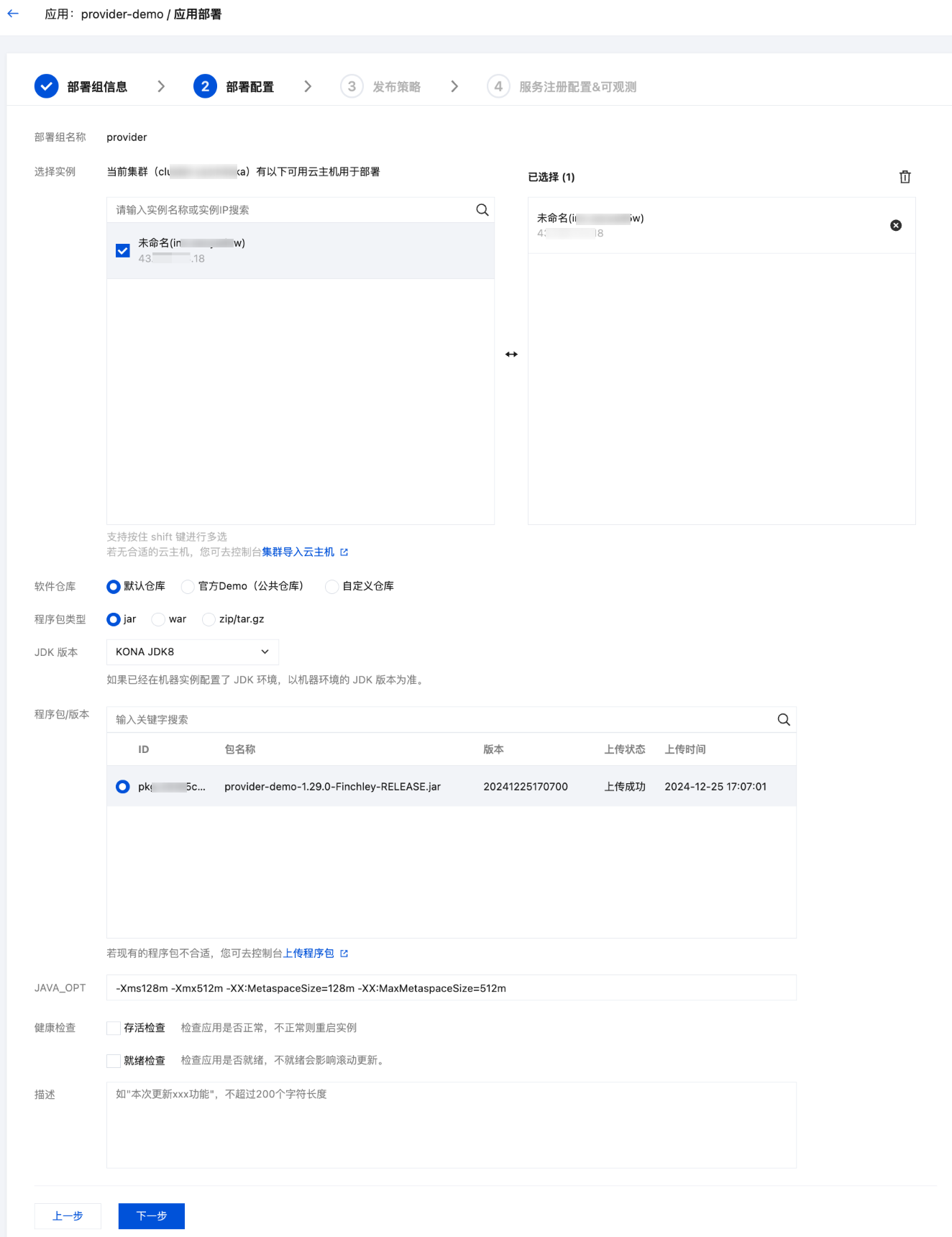Click the step arrow after 发布策略
This screenshot has height=1237, width=952.
pyautogui.click(x=454, y=86)
